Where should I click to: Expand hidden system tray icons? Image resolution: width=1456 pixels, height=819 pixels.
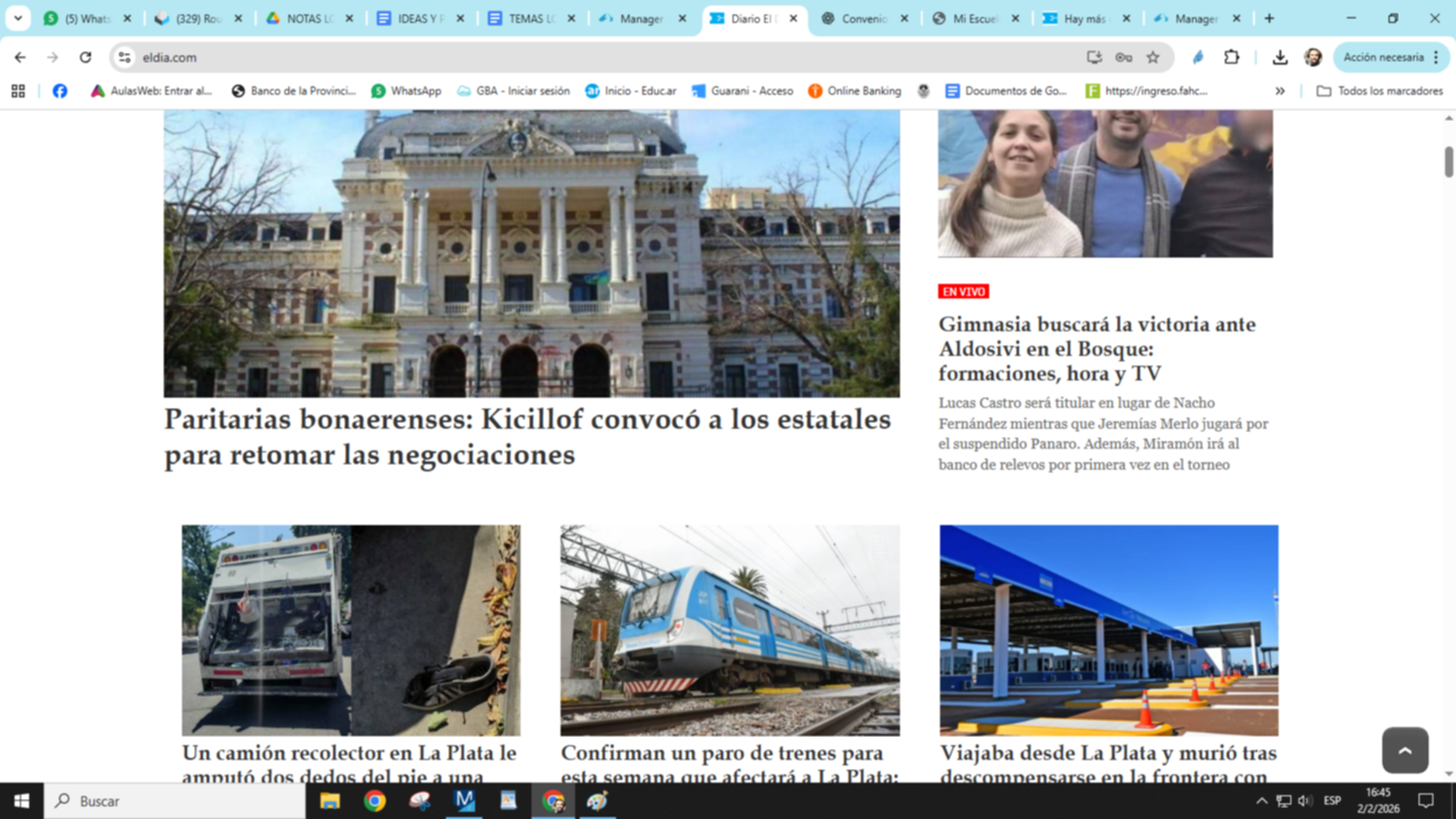click(1261, 801)
